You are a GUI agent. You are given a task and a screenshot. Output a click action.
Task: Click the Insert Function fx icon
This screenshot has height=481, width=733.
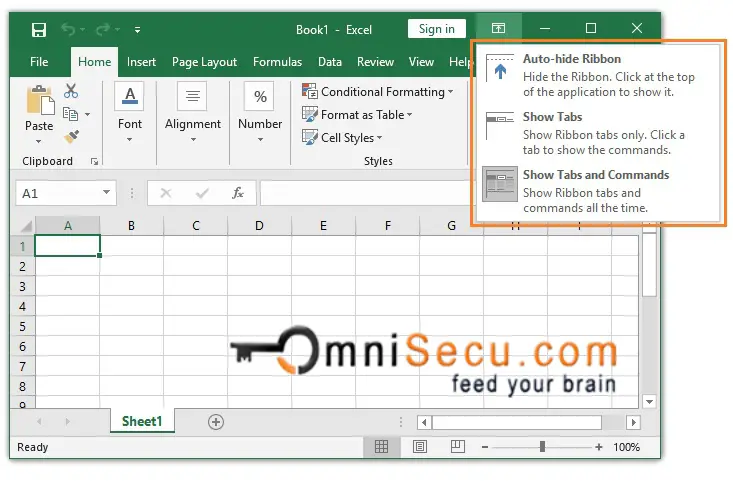tap(238, 193)
